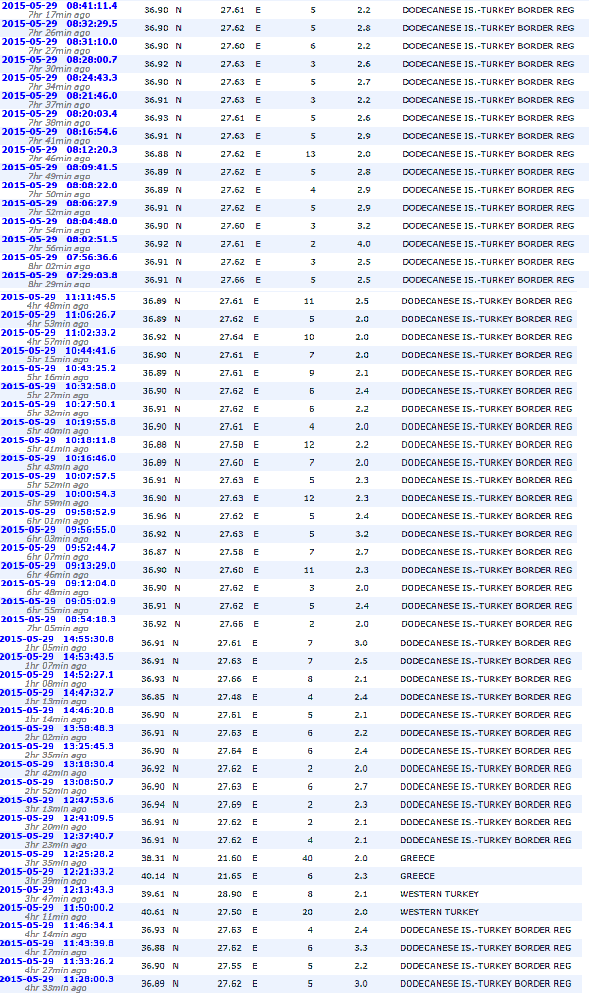The height and width of the screenshot is (996, 590).
Task: View details for the 08:06:27.9 event
Action: point(60,203)
